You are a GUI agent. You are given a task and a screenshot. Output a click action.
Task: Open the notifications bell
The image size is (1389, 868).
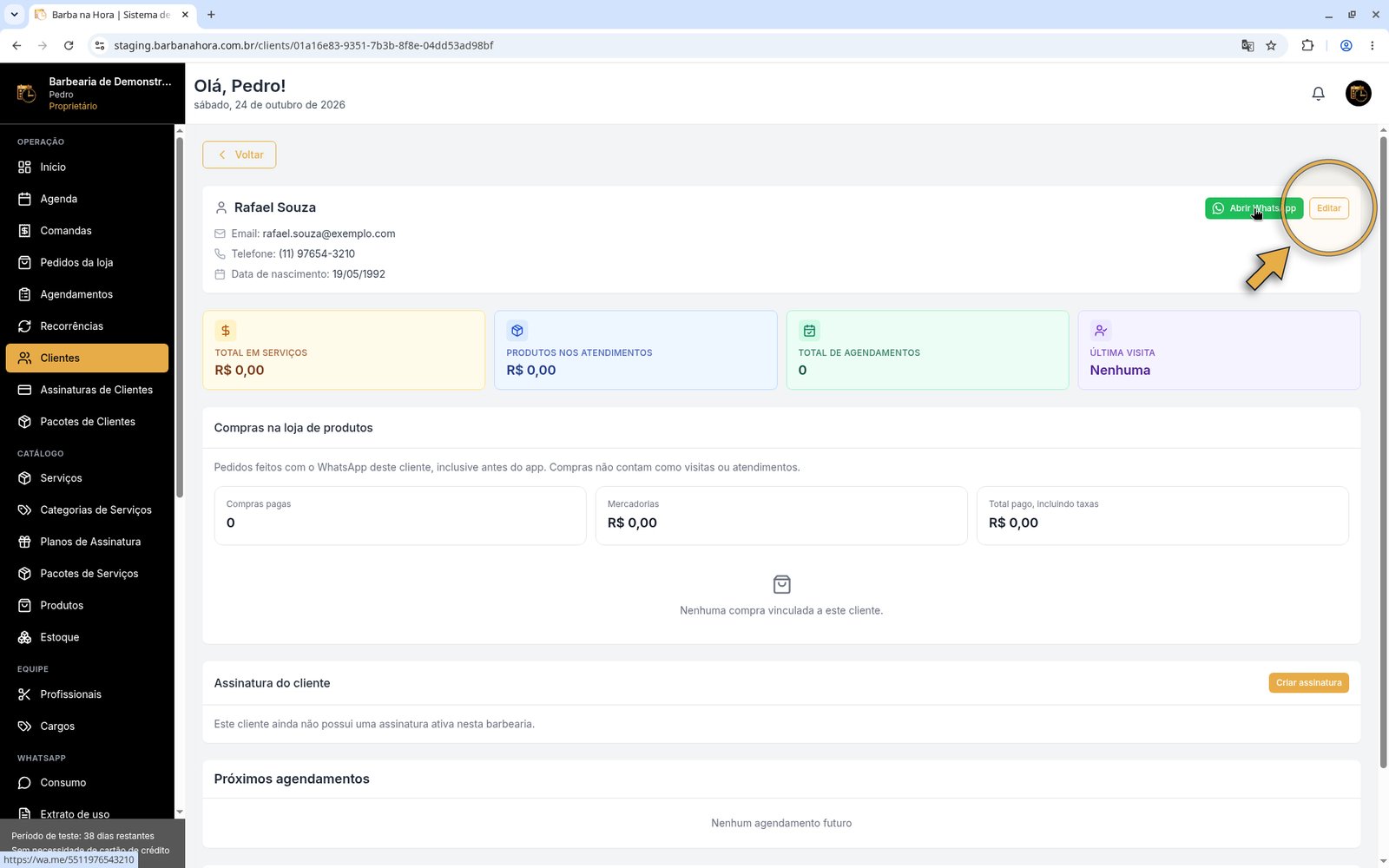pyautogui.click(x=1318, y=93)
